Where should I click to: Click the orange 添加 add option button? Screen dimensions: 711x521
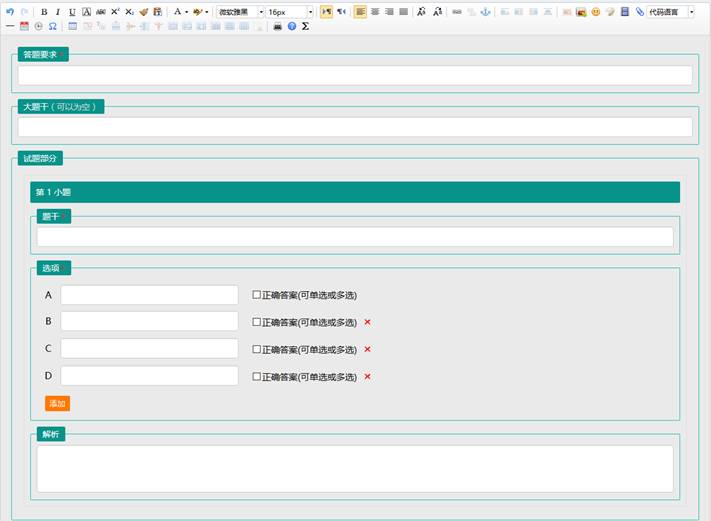57,404
